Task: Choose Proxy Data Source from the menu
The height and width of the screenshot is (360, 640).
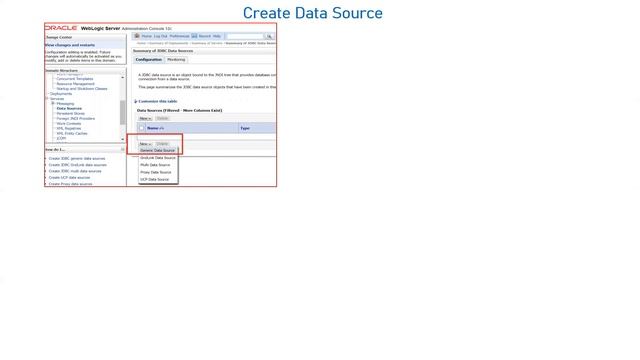Action: (x=156, y=172)
